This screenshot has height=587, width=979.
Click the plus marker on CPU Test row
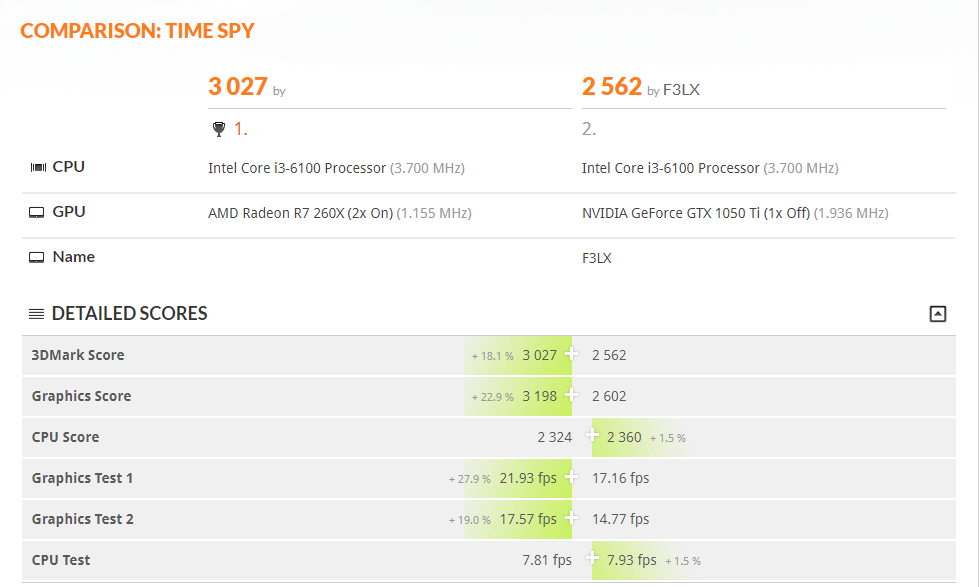[592, 558]
